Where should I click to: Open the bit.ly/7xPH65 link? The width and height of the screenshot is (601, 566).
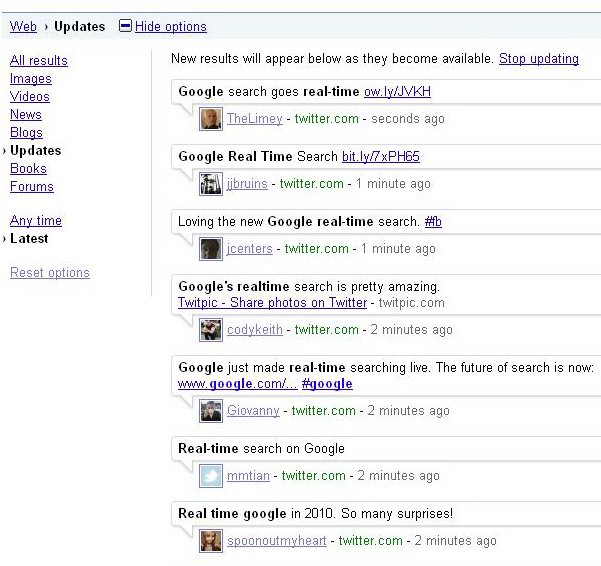[x=381, y=156]
